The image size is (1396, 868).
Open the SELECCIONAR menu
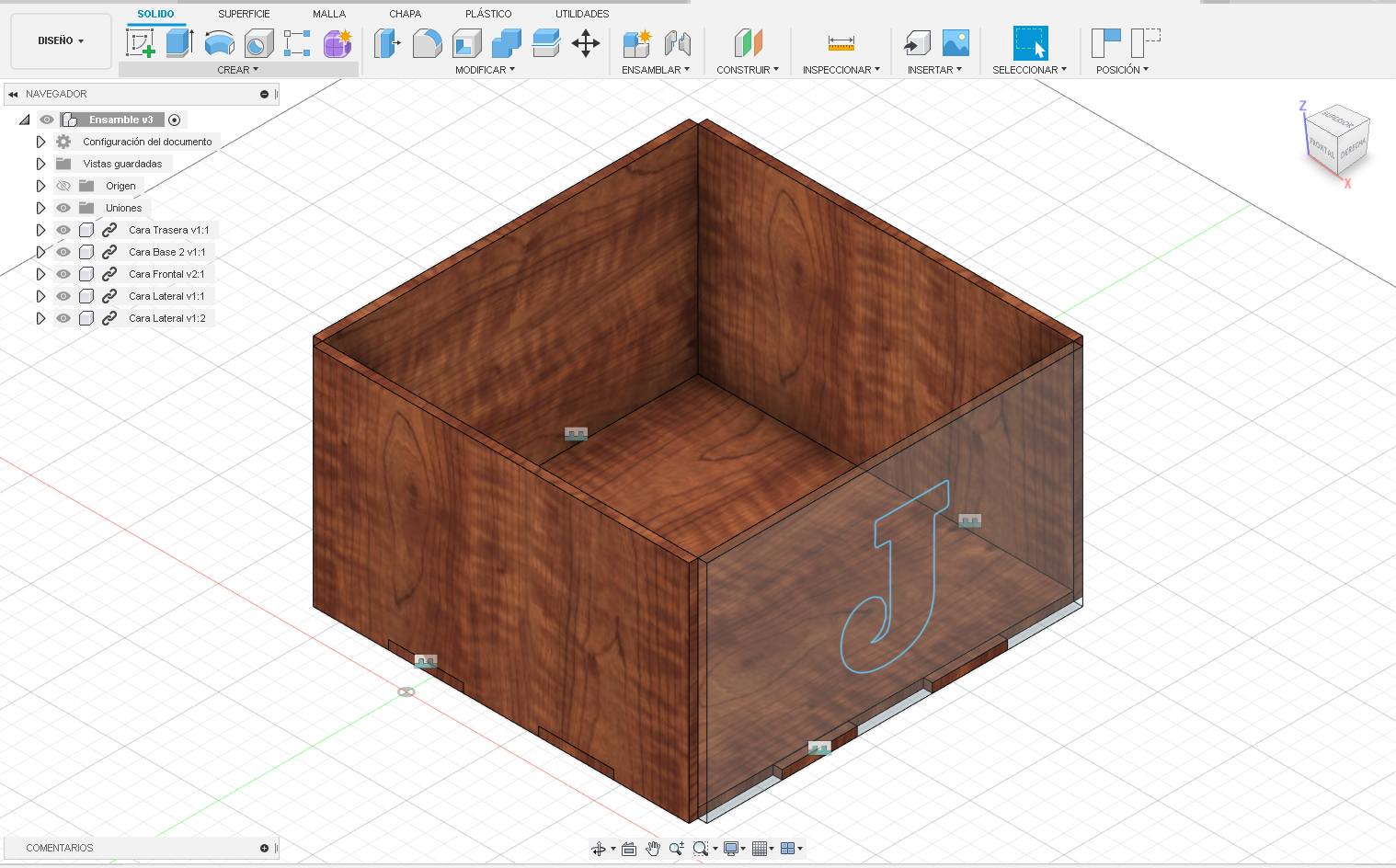click(1030, 70)
